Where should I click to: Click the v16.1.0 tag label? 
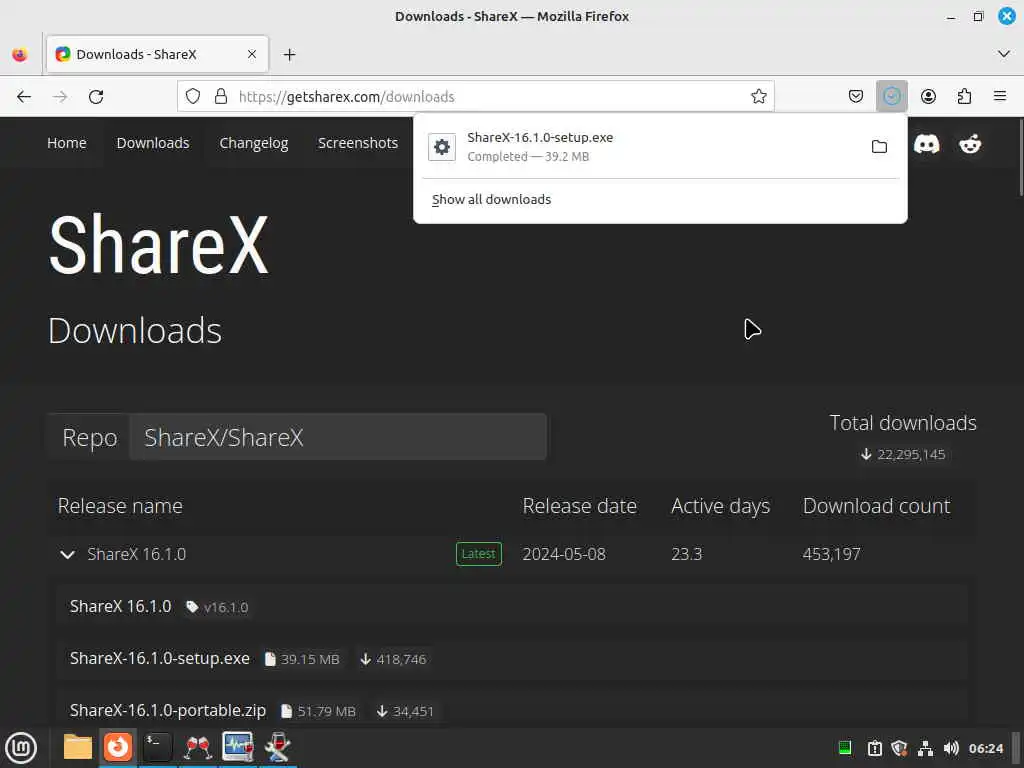click(x=217, y=607)
